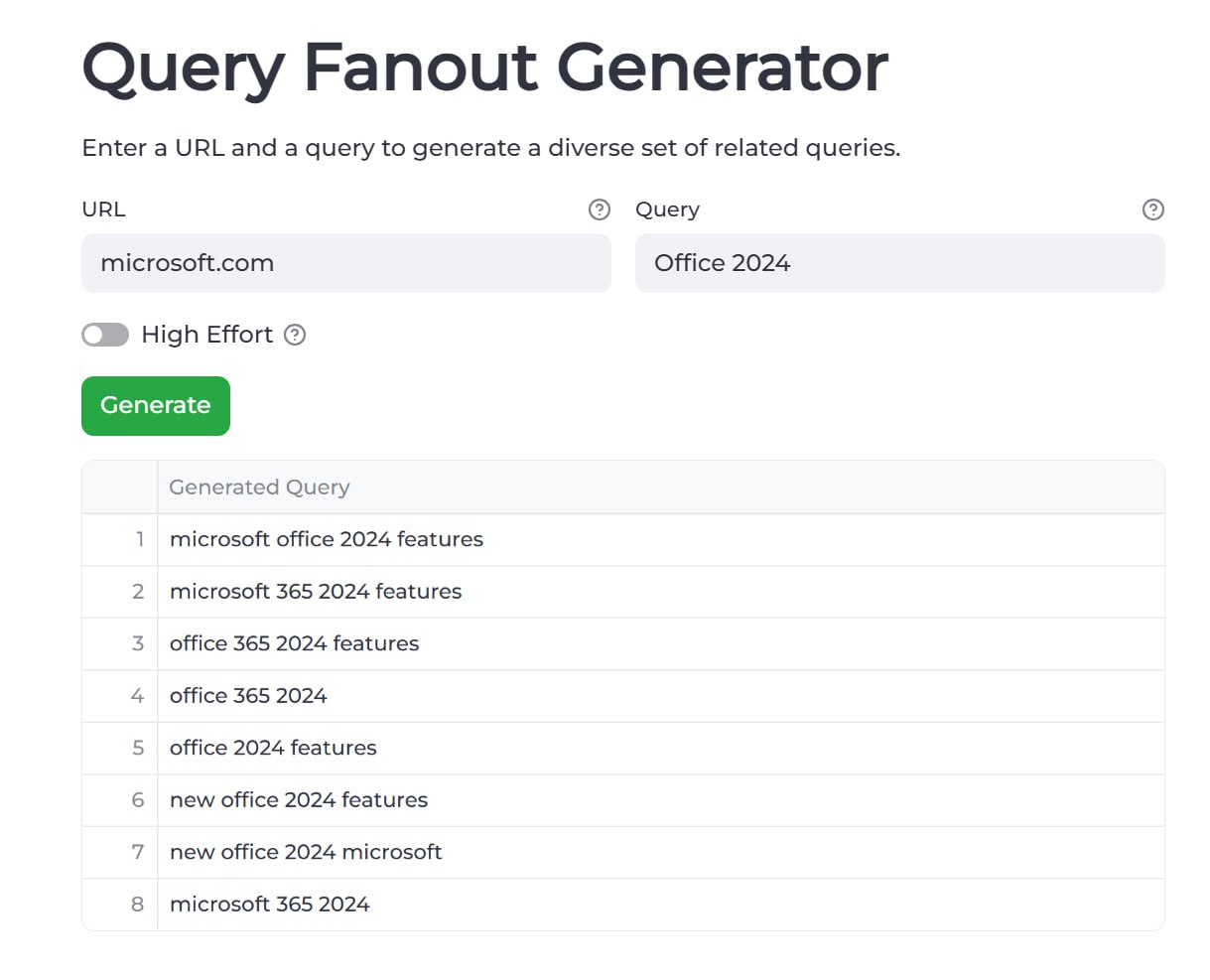
Task: Focus the URL field containing microsoft.com
Action: 346,263
